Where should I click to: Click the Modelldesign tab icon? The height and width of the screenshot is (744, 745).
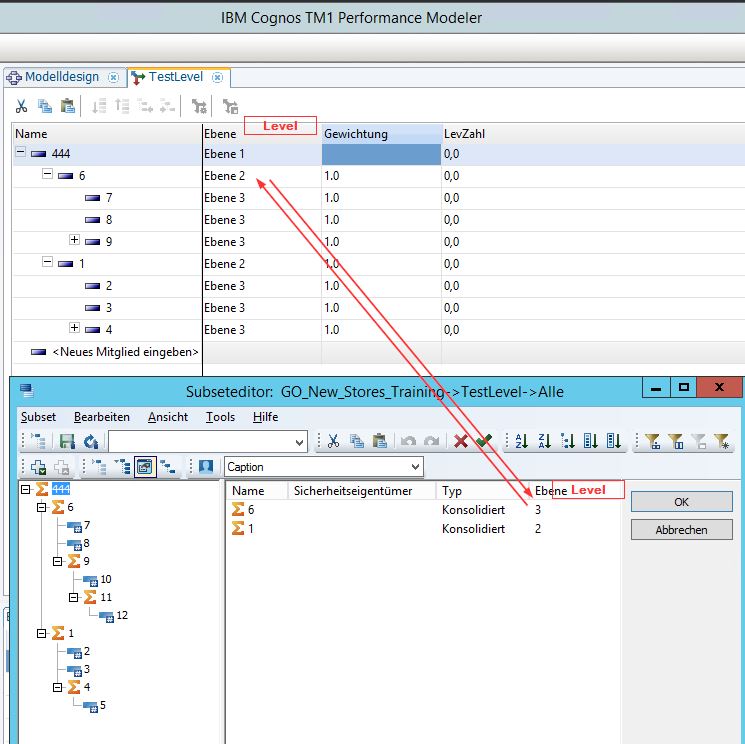[14, 77]
